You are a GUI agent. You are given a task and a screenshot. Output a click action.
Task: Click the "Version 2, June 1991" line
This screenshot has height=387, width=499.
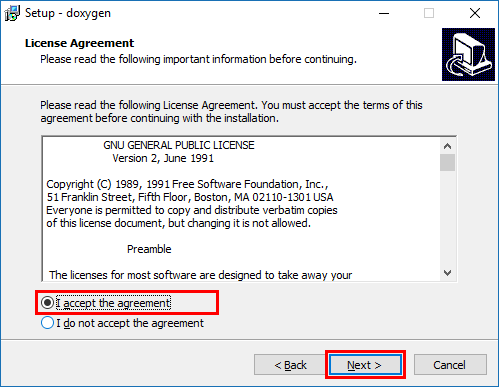(x=163, y=158)
